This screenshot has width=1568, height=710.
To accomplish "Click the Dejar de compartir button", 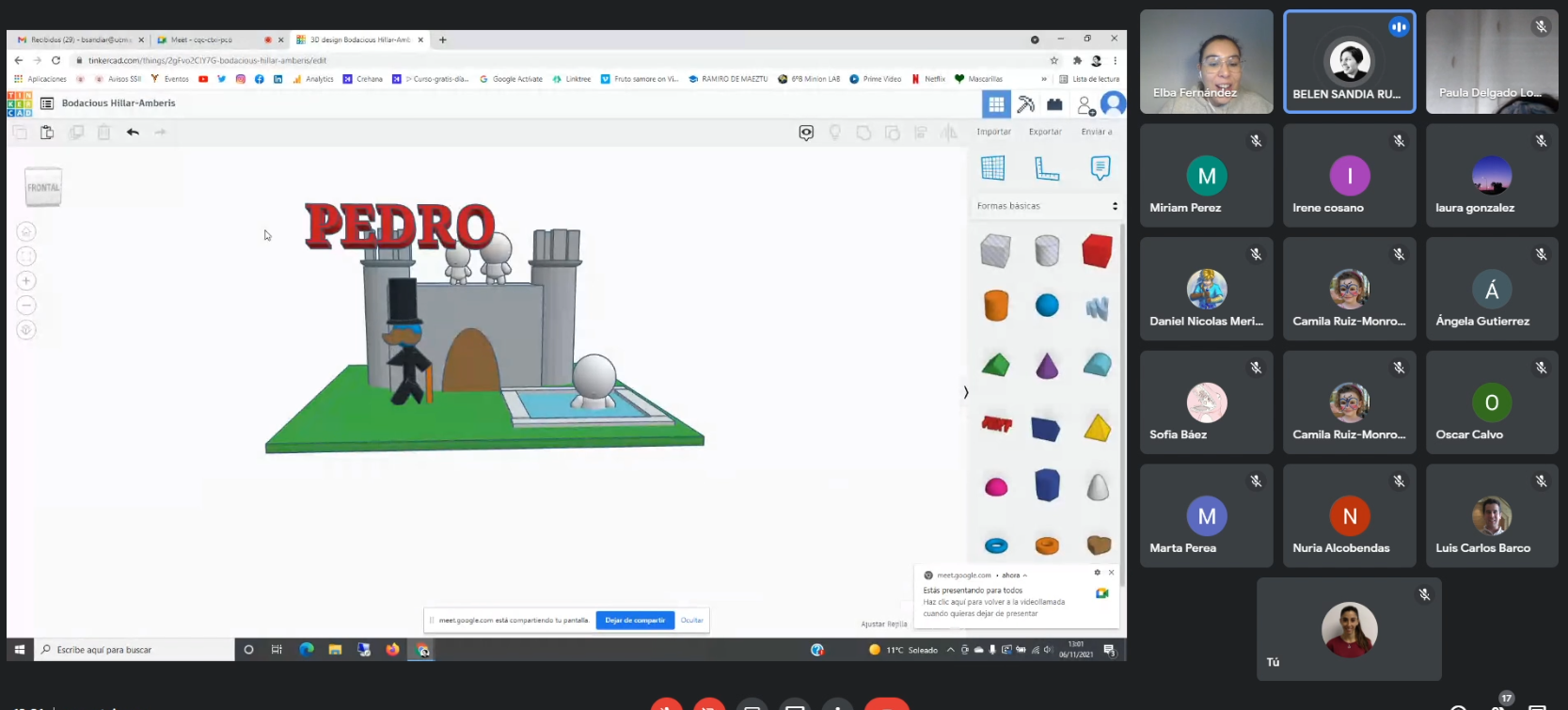I will click(x=635, y=621).
